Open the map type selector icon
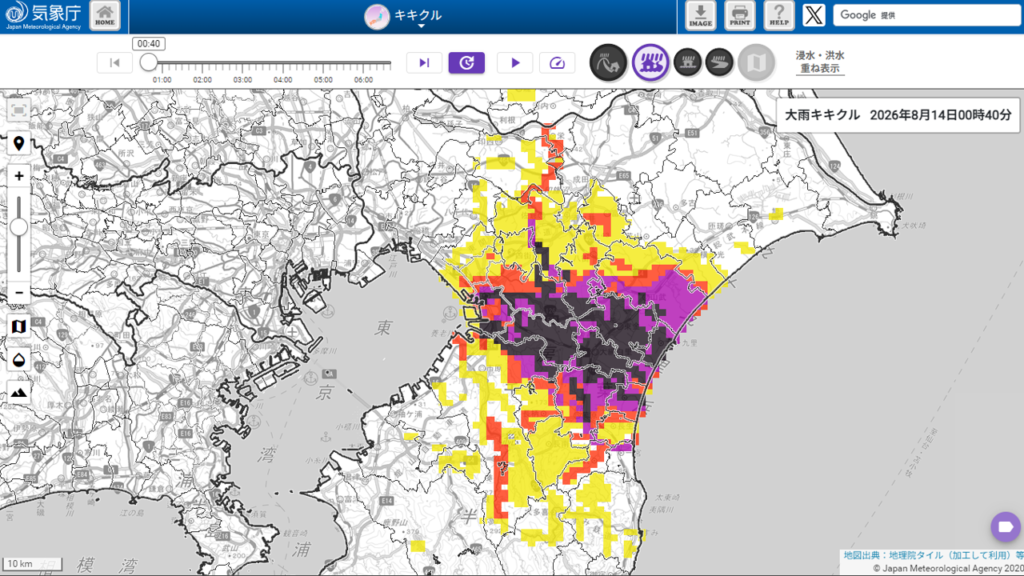Image resolution: width=1024 pixels, height=576 pixels. [19, 326]
